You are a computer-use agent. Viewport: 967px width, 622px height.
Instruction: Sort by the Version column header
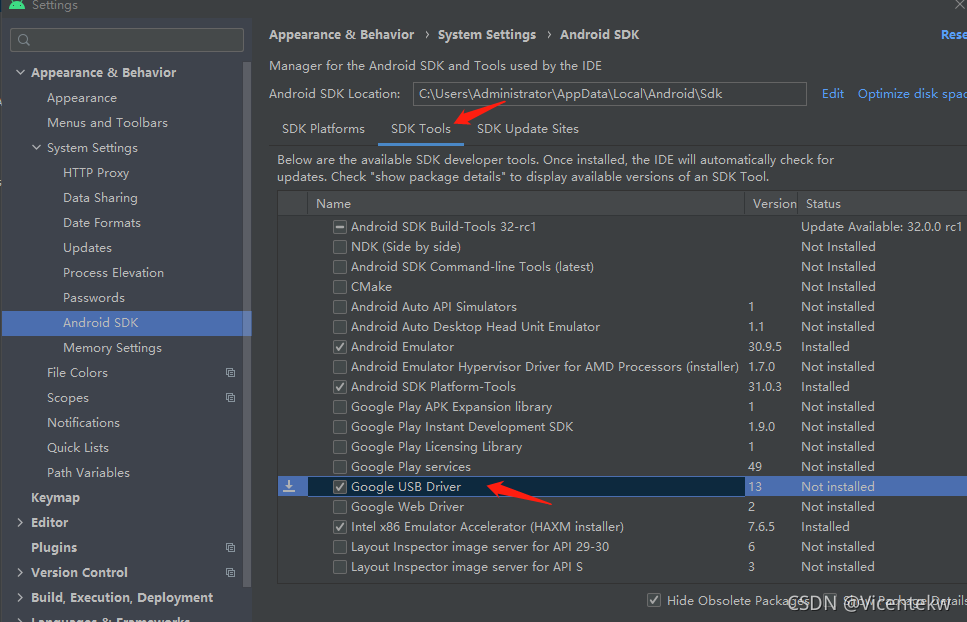771,203
